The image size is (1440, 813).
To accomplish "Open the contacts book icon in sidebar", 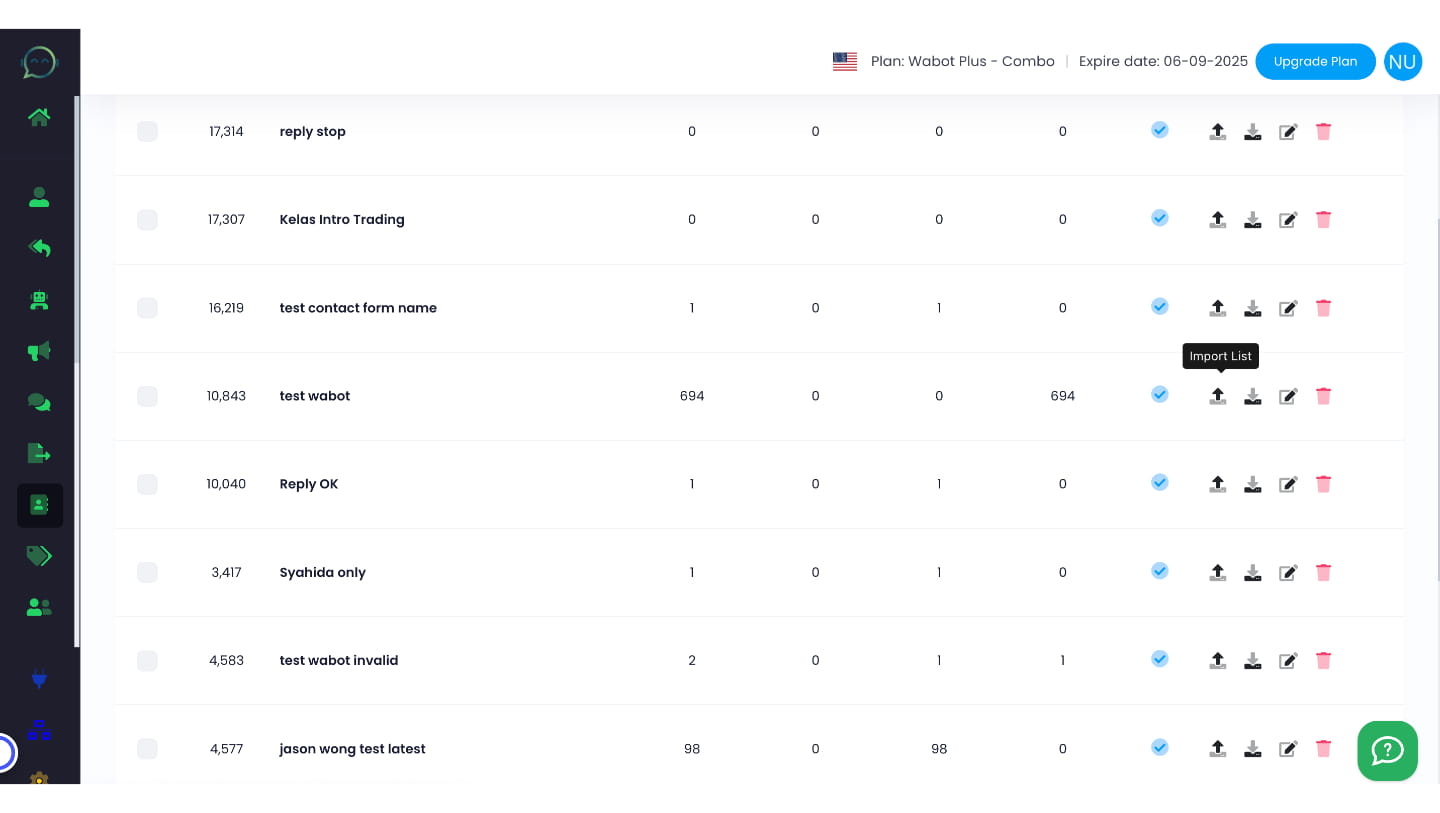I will tap(39, 505).
